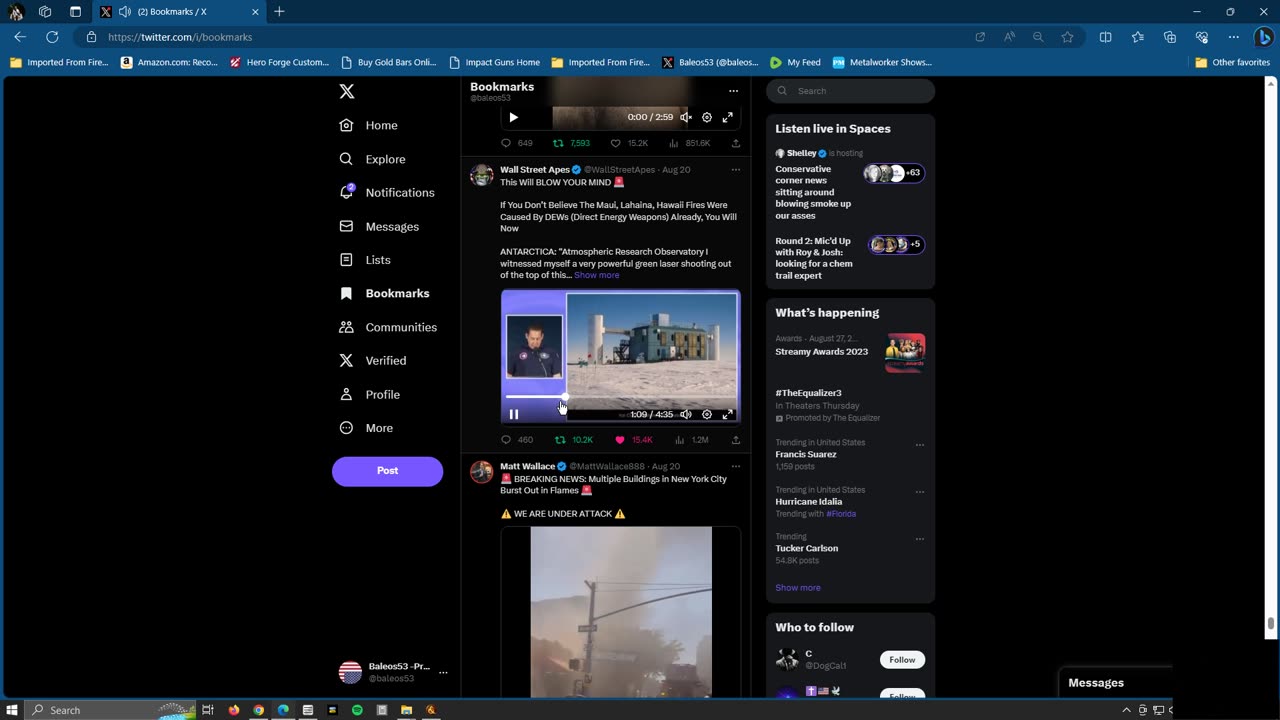Open new browser tab
Viewport: 1280px width, 720px height.
279,12
